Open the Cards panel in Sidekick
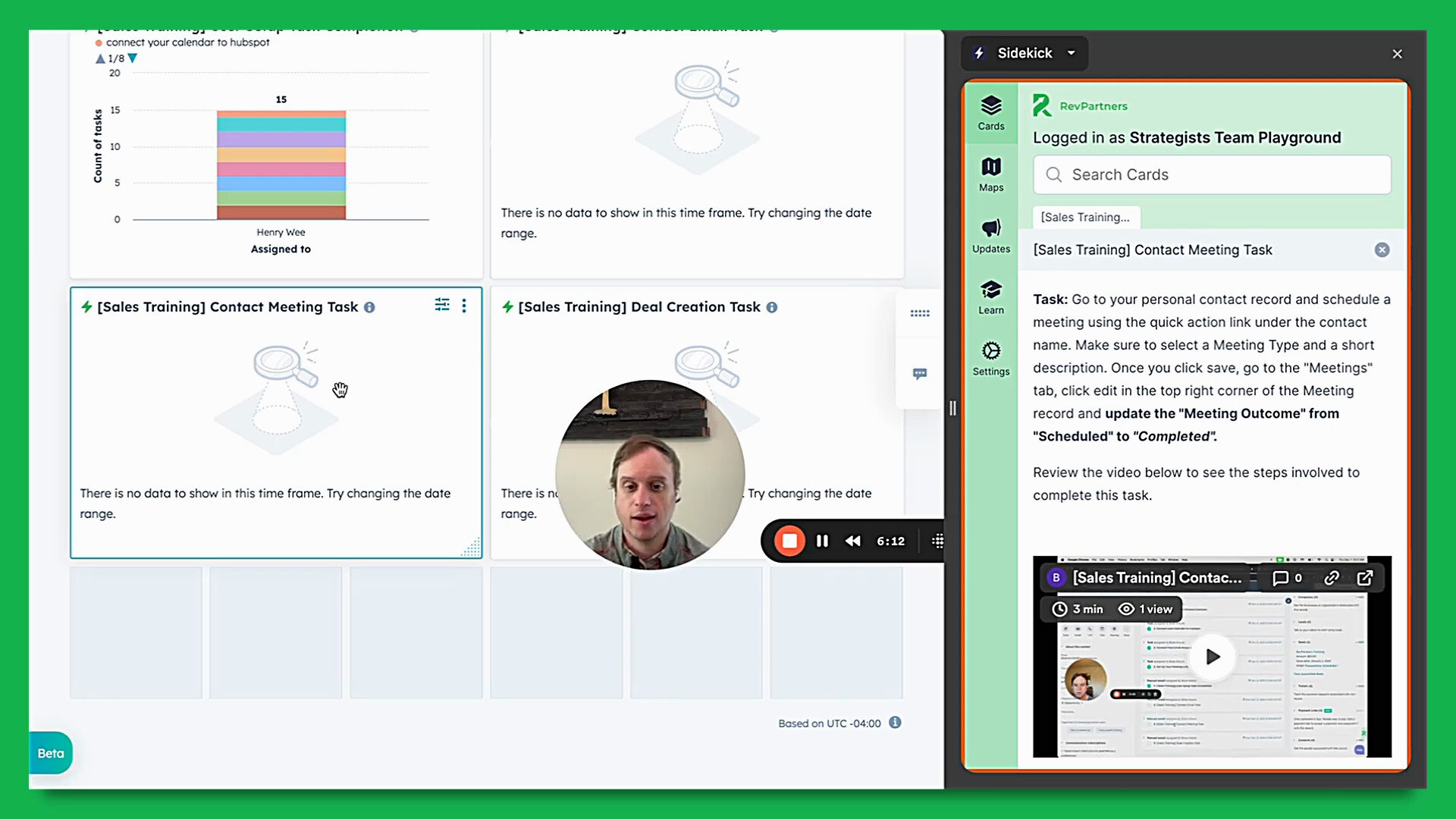 tap(990, 112)
